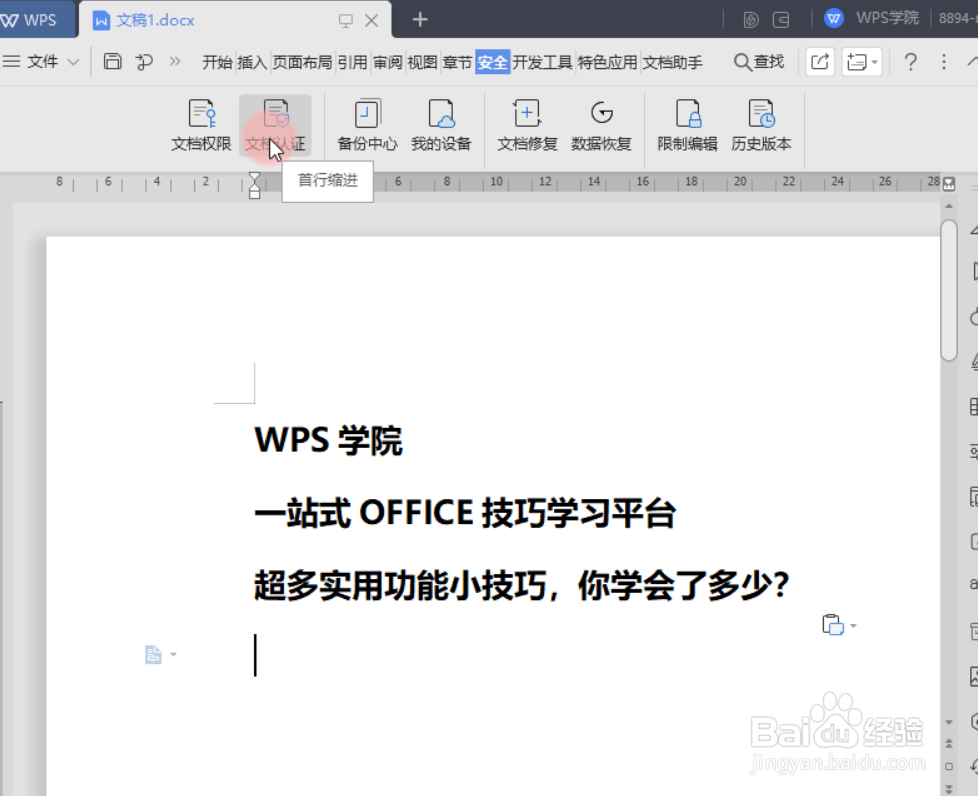The image size is (978, 796).
Task: Collapse the ribbon with the caret icon
Action: [x=973, y=62]
